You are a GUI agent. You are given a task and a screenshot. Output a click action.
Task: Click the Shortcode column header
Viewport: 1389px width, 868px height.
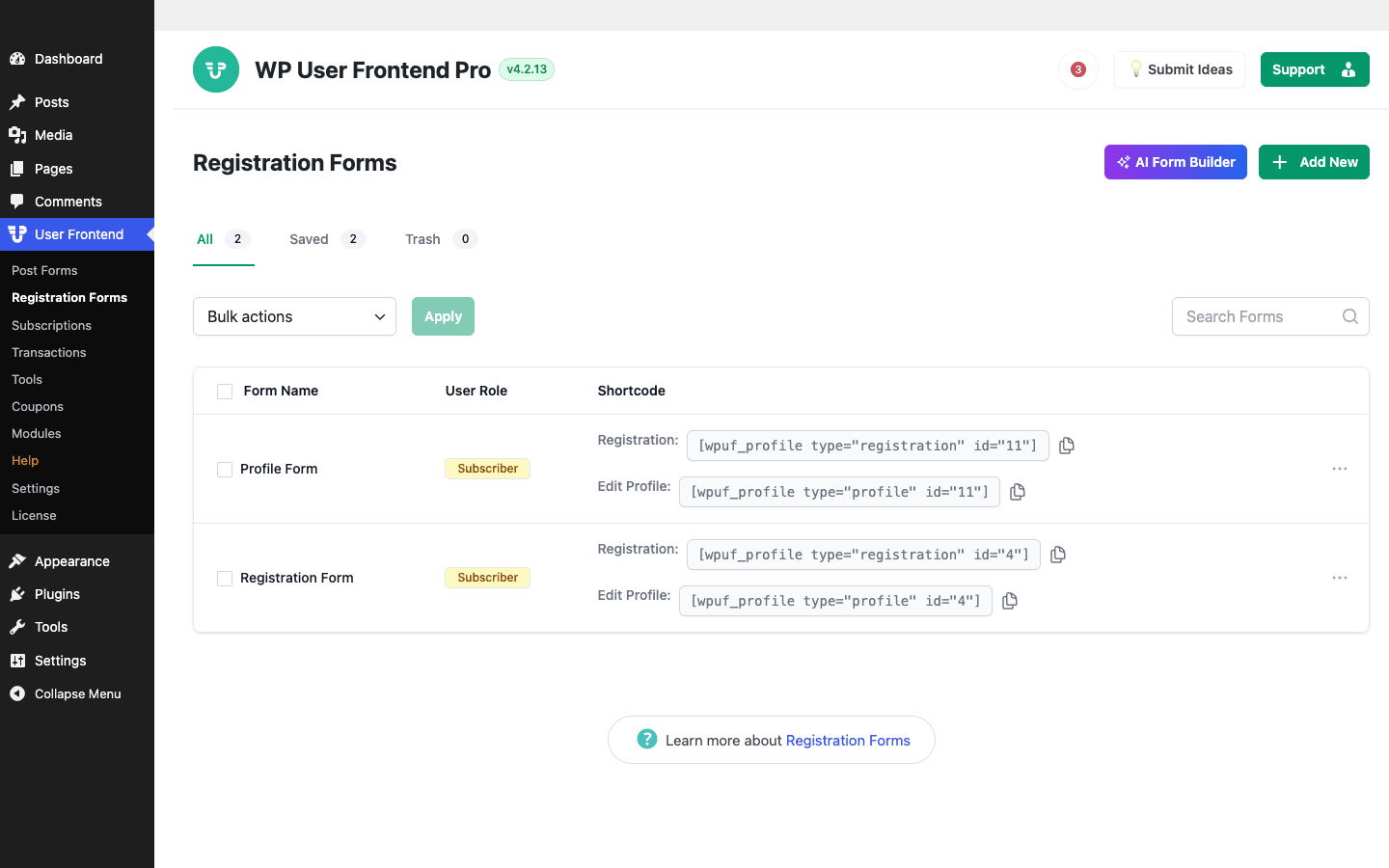point(631,391)
